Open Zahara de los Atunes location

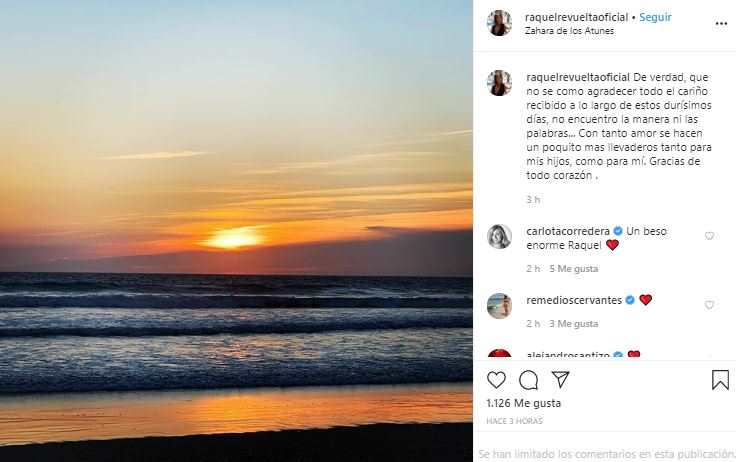pos(569,31)
